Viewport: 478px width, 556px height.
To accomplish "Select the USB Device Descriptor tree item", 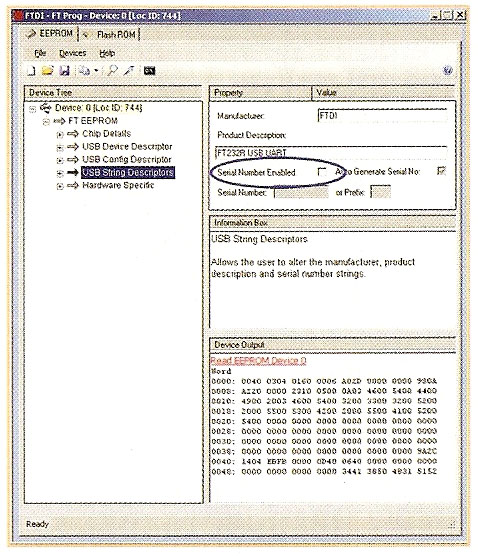I will [127, 146].
